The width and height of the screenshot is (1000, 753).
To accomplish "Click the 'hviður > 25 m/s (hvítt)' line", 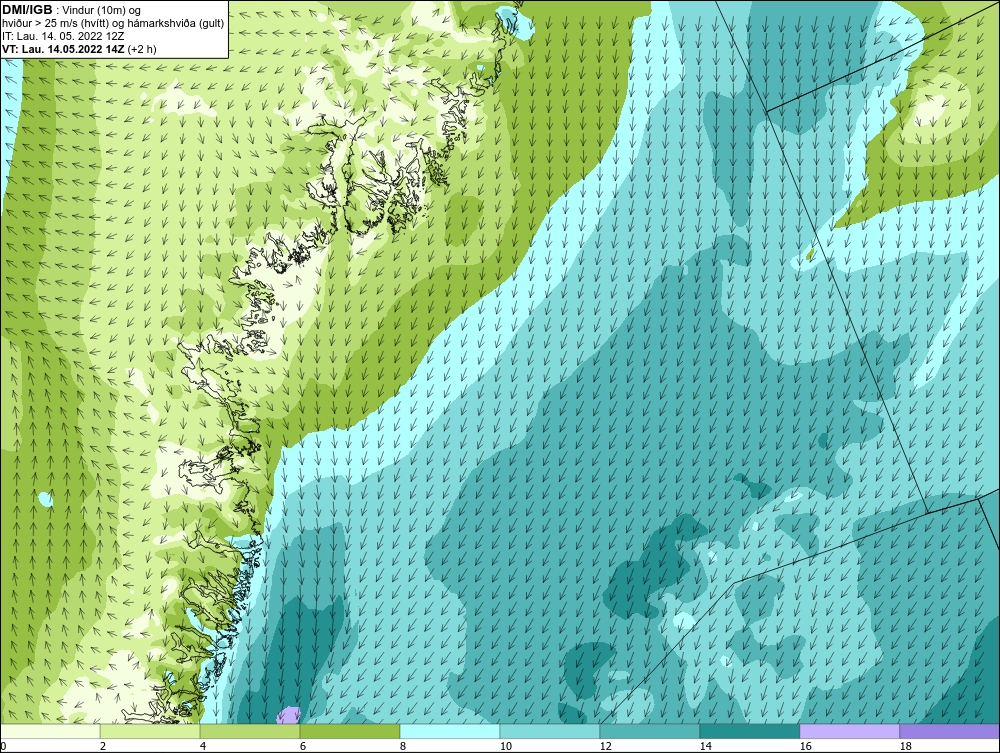I will pyautogui.click(x=113, y=23).
